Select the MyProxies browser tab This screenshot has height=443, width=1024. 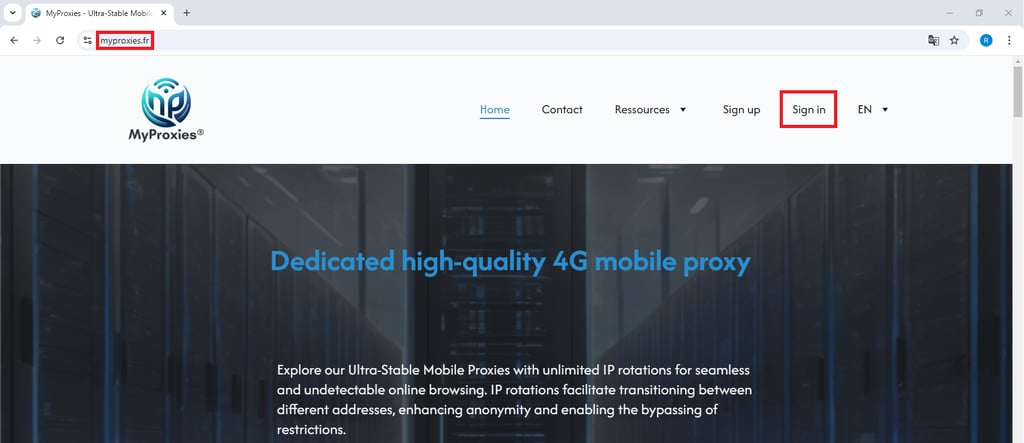[100, 13]
